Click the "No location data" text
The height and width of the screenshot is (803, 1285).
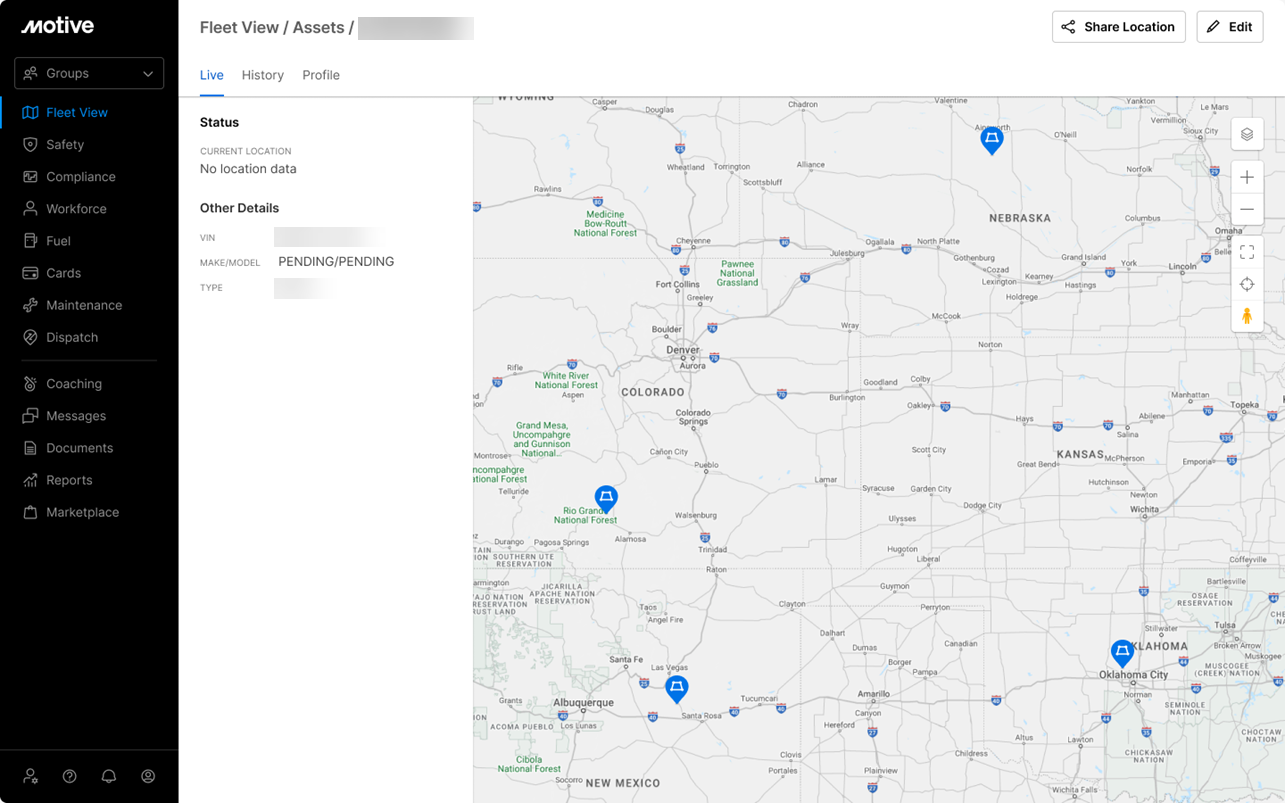click(x=248, y=169)
